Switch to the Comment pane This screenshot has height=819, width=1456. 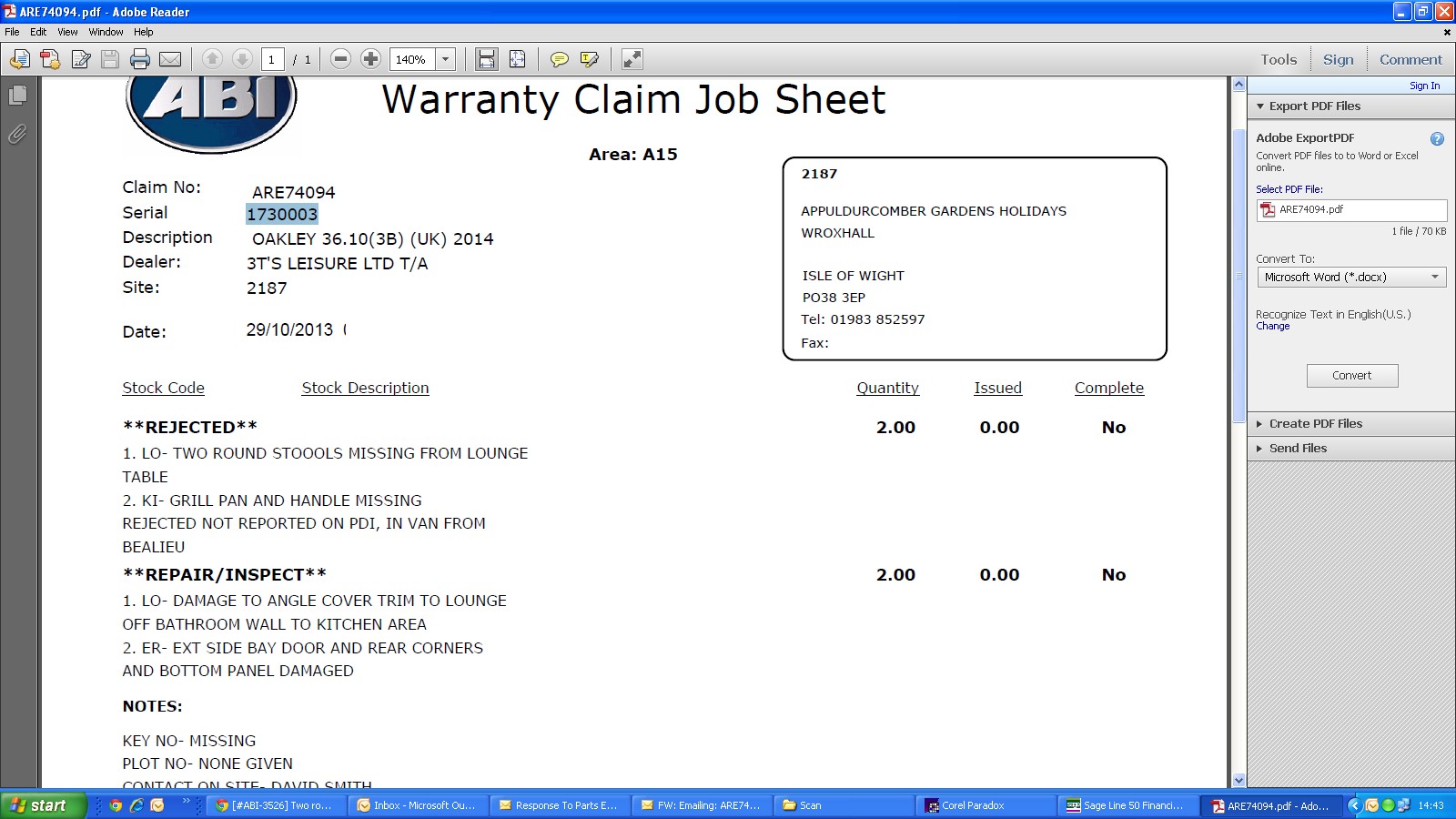[x=1410, y=60]
